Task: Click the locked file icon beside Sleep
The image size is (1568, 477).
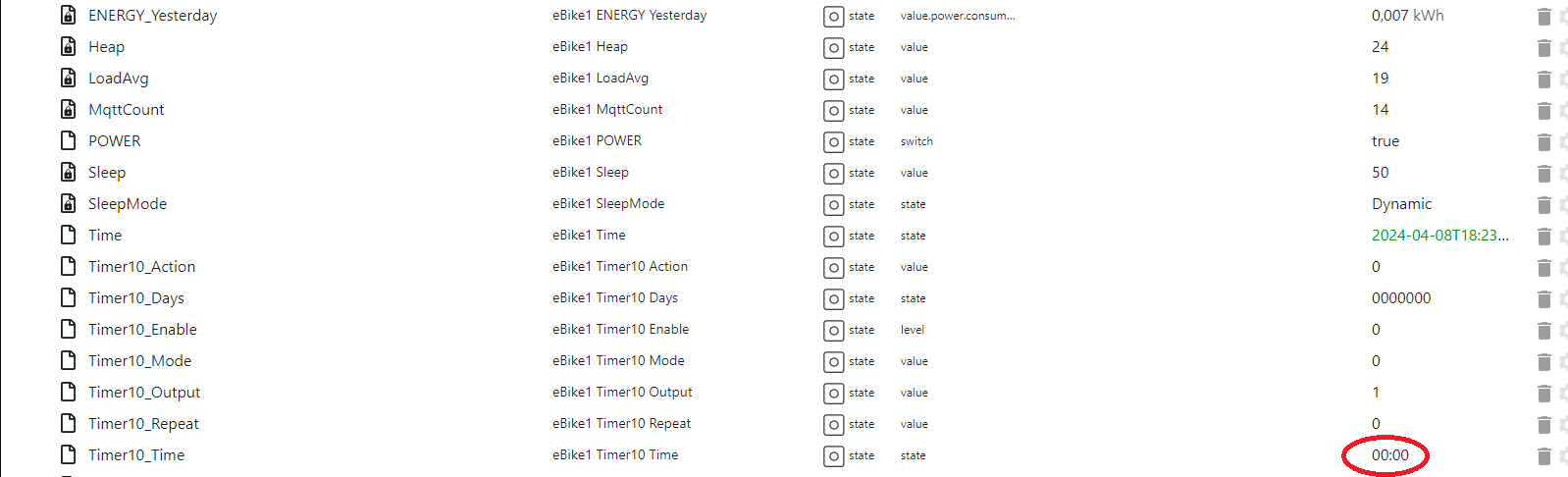Action: 69,173
